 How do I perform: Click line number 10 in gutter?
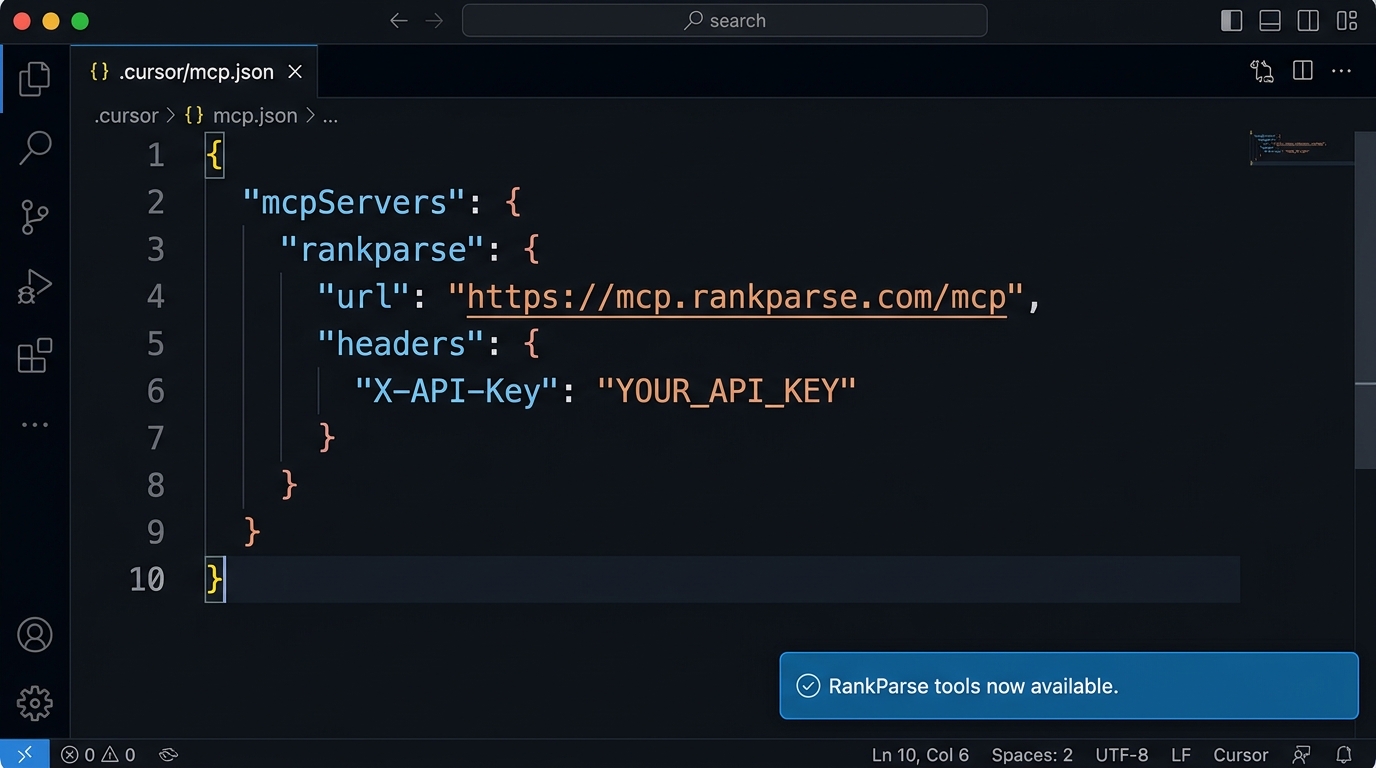click(147, 580)
